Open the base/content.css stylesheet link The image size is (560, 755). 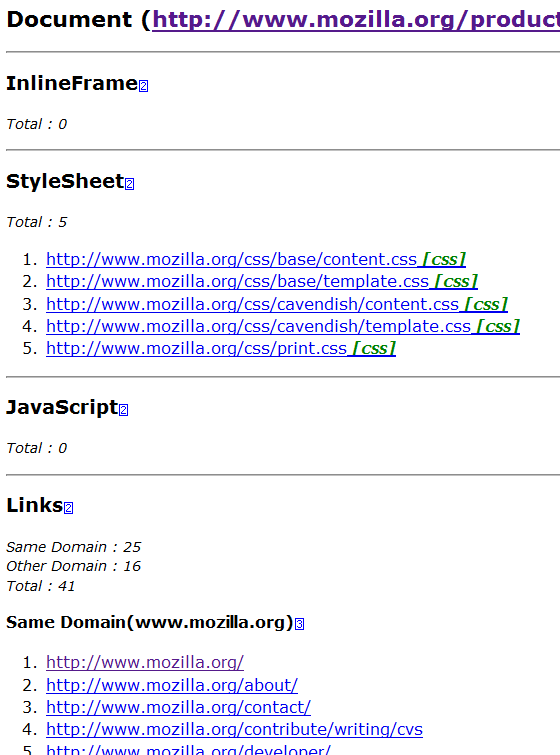(232, 260)
